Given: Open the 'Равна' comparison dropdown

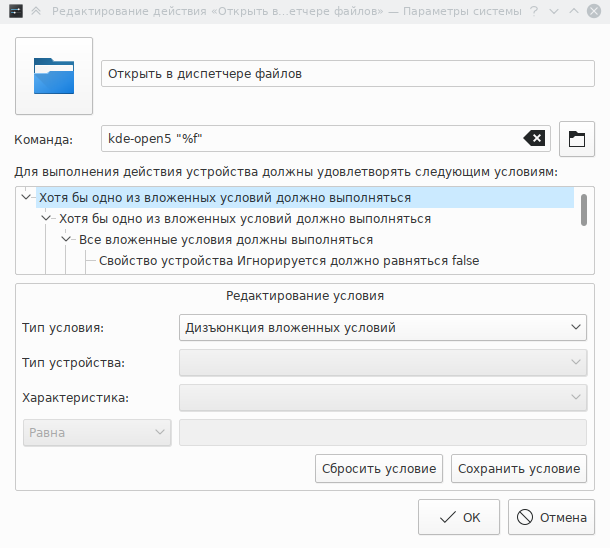Looking at the screenshot, I should [96, 432].
